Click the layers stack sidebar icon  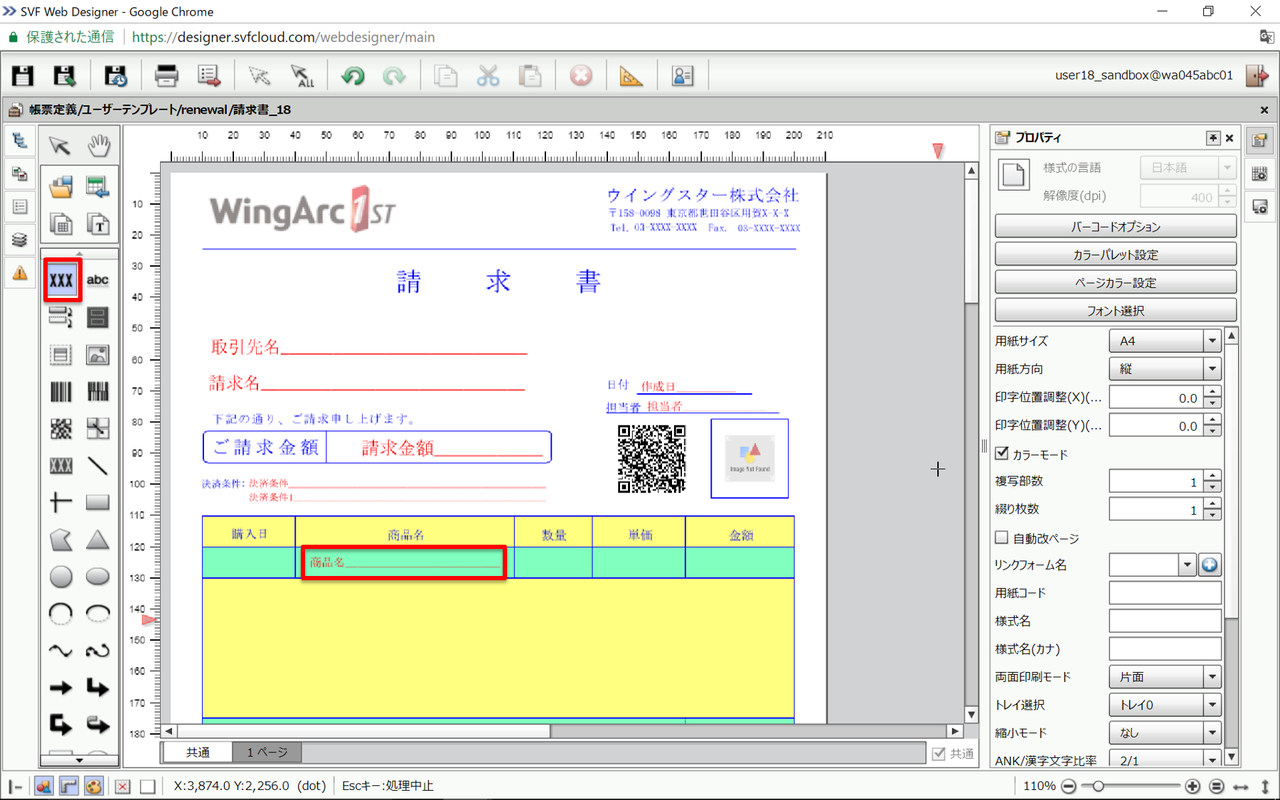(19, 239)
